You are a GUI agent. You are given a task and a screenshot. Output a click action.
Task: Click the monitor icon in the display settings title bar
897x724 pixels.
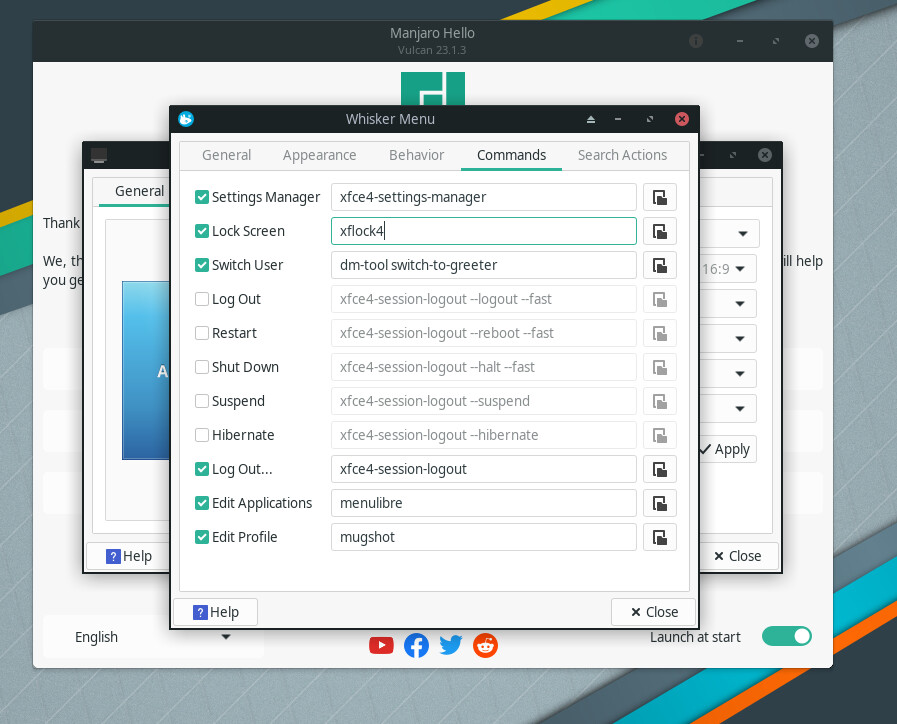[99, 155]
